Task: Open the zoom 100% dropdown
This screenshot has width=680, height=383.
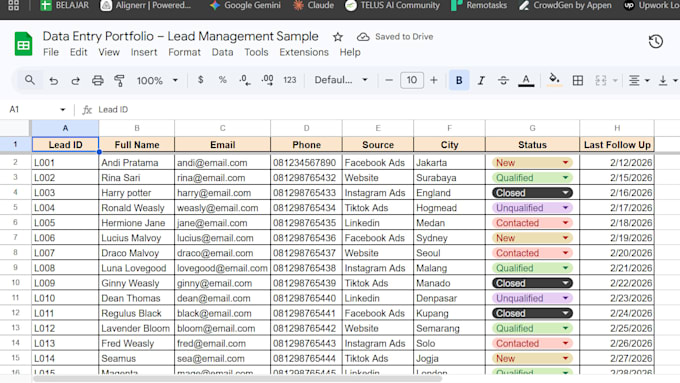Action: point(157,81)
